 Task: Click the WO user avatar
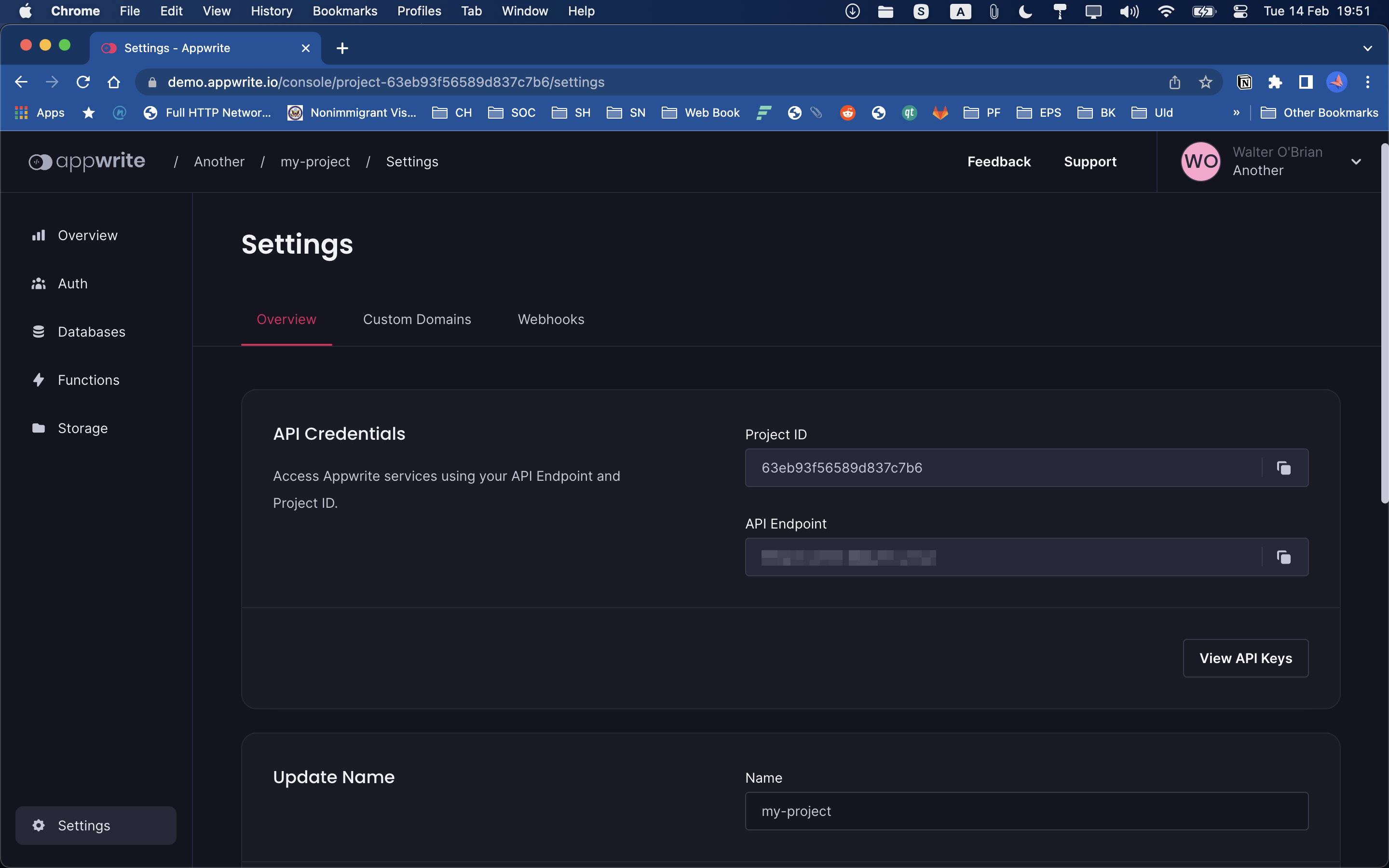(x=1200, y=162)
